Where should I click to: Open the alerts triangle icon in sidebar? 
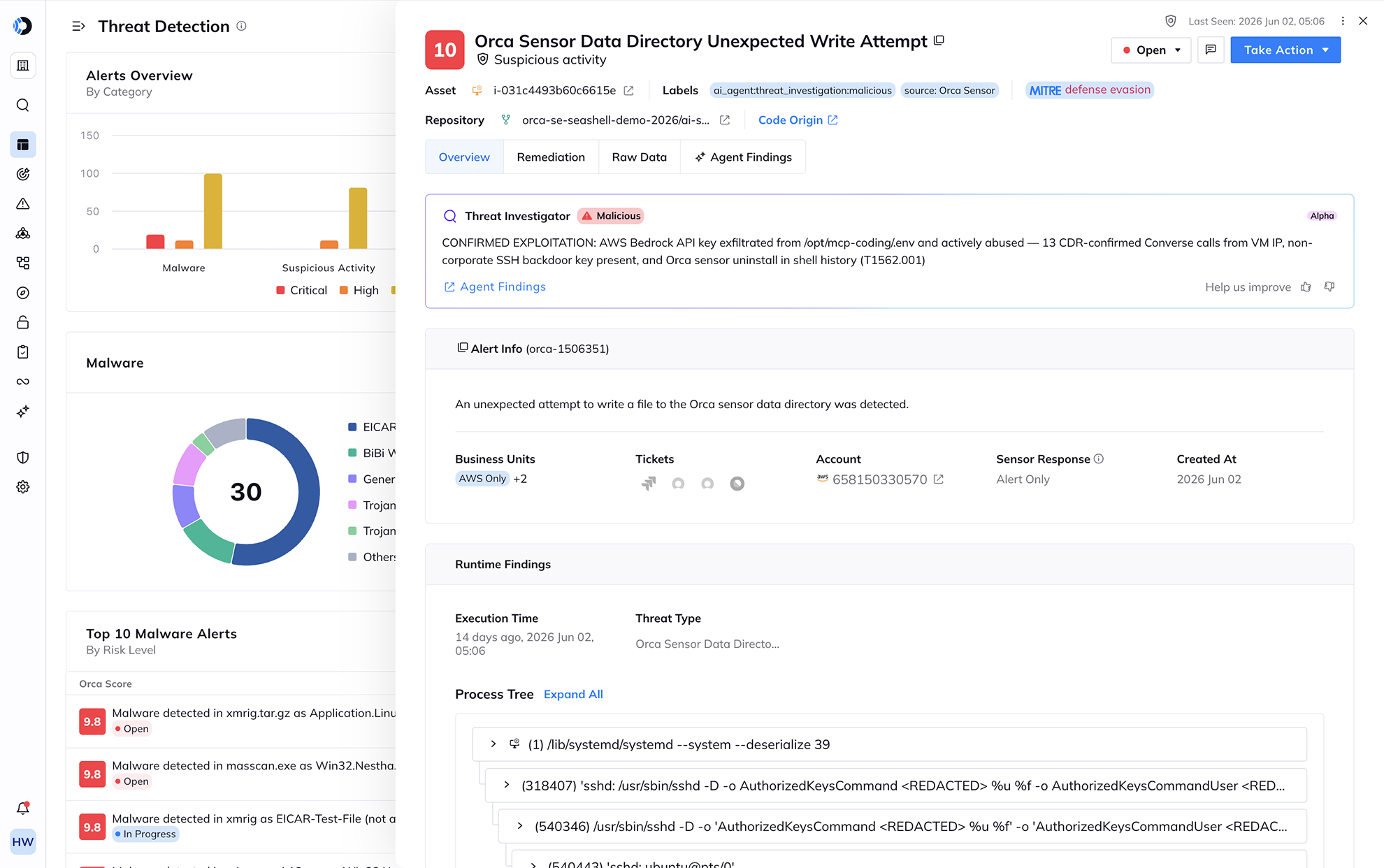point(23,204)
